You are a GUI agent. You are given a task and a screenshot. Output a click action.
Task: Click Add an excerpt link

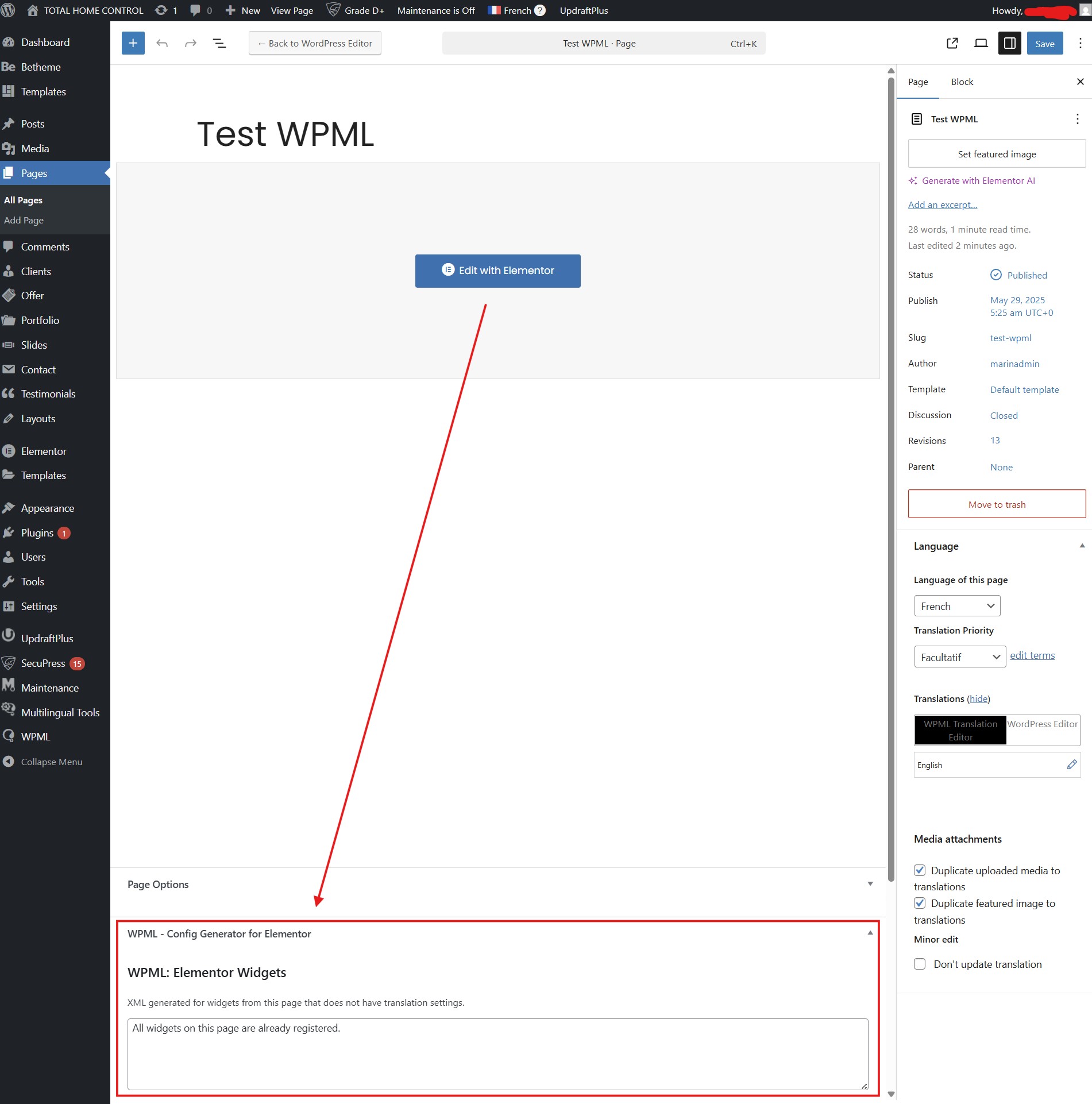click(942, 204)
